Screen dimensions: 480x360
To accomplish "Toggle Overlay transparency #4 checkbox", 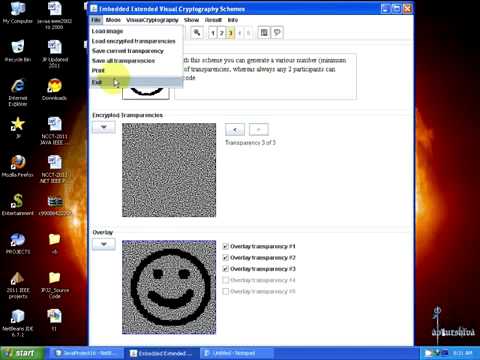I will pos(225,280).
